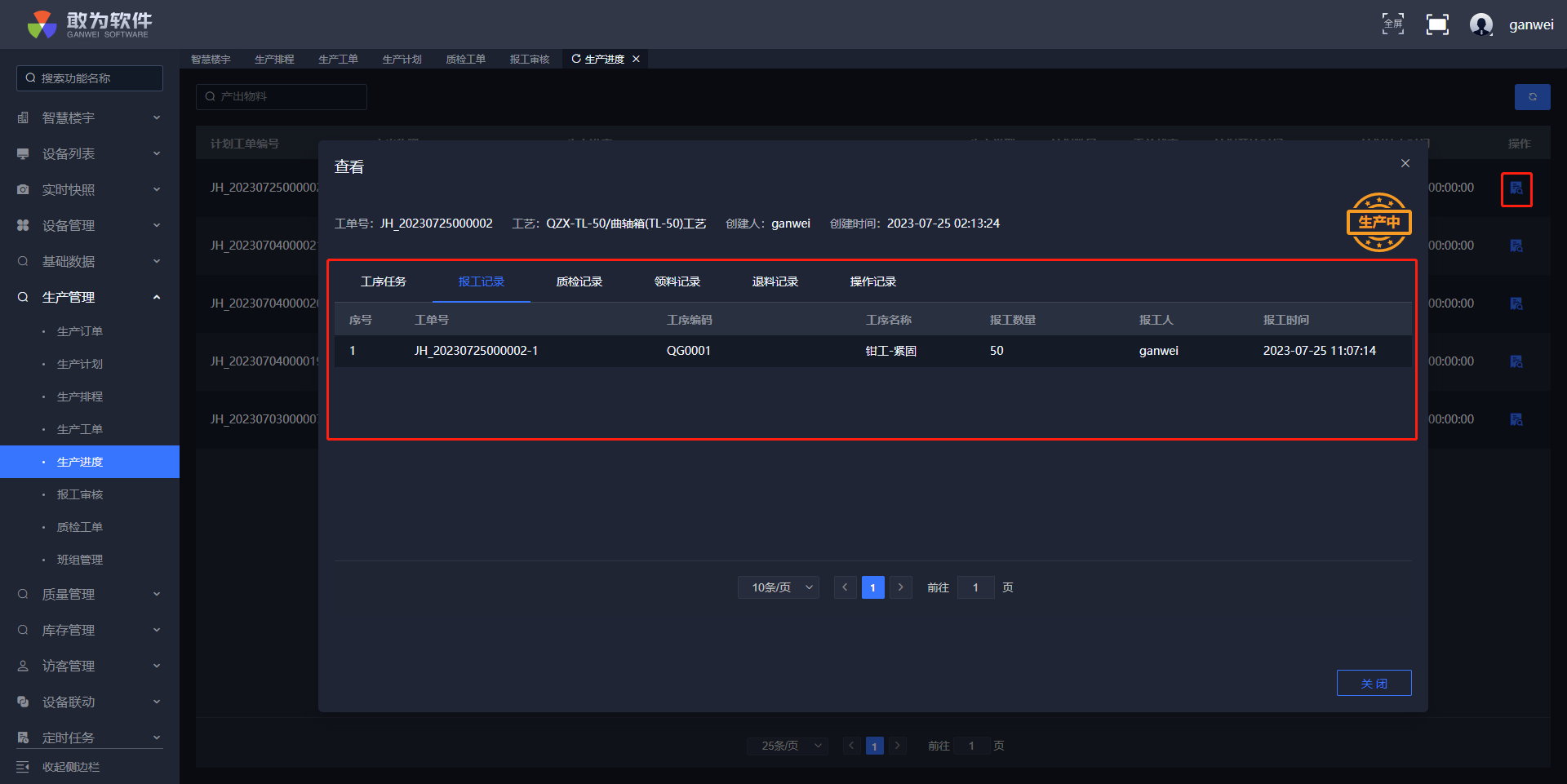1567x784 pixels.
Task: Click the 收起侧边栏 collapse sidebar icon
Action: coord(23,767)
